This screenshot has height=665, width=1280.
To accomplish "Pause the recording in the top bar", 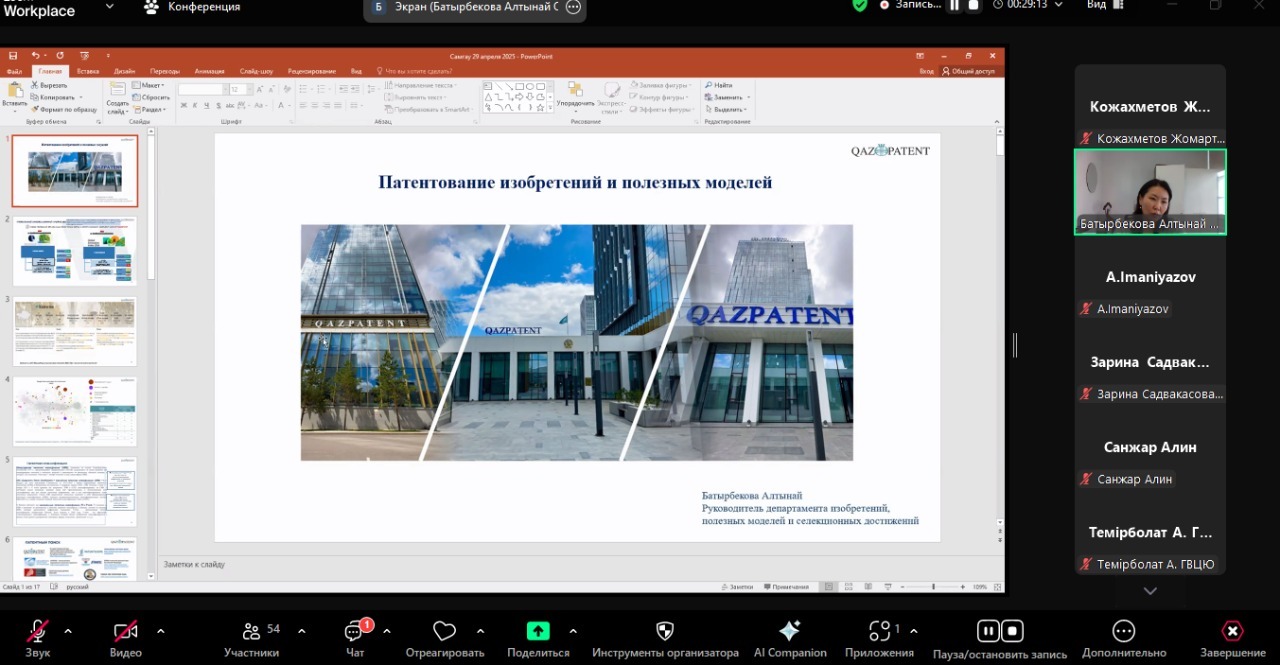I will pos(954,5).
